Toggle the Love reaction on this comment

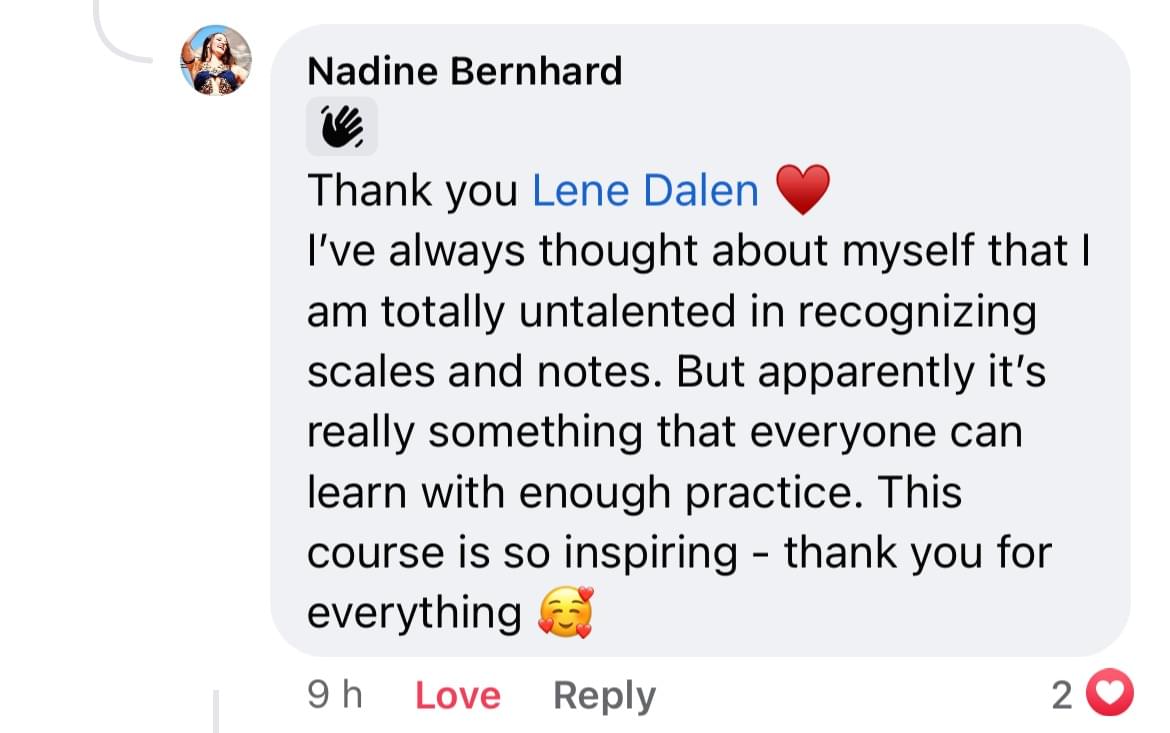[x=457, y=695]
